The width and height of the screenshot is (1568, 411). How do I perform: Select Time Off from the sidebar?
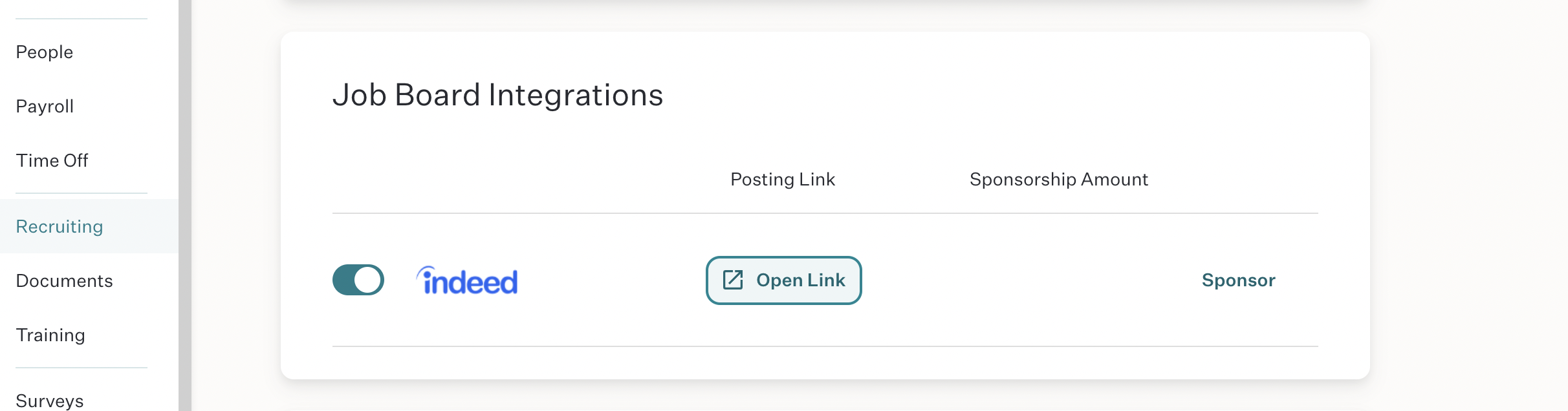coord(52,160)
